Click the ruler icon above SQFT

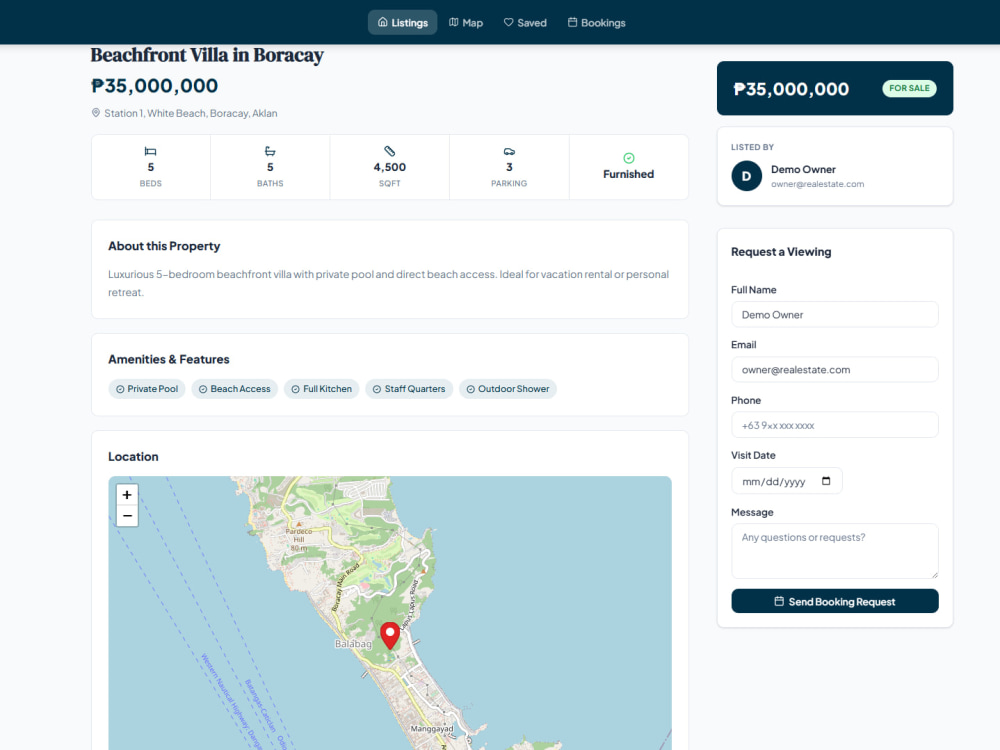pyautogui.click(x=390, y=151)
